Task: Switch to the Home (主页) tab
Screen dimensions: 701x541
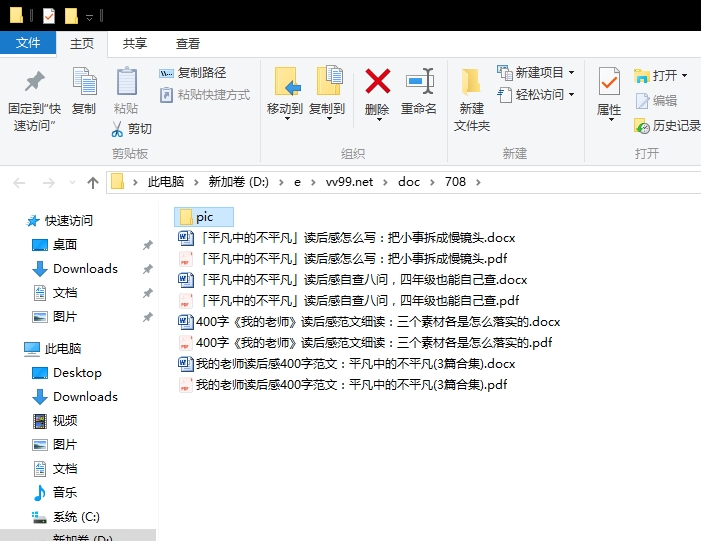Action: [x=82, y=43]
